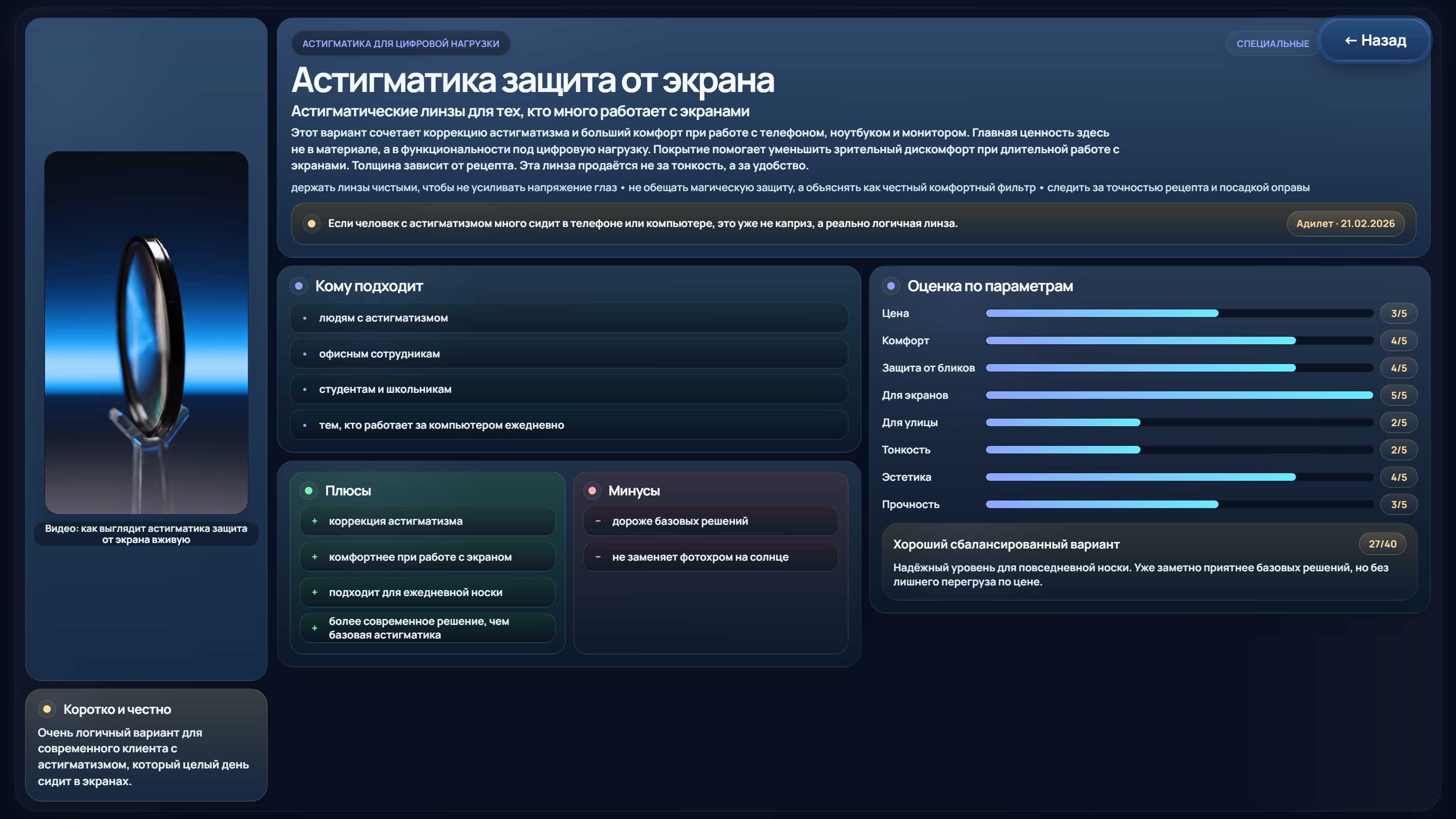The image size is (1456, 819).
Task: Click green dot next to Плюсы
Action: pyautogui.click(x=308, y=490)
